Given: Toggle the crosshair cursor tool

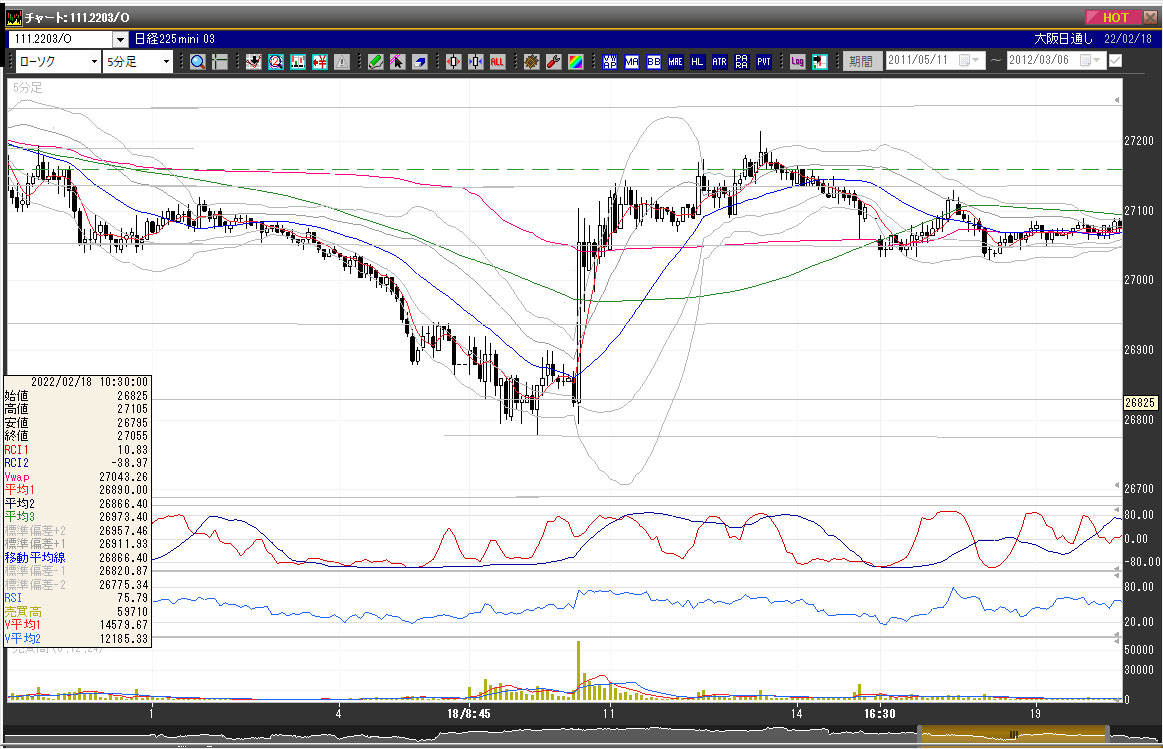Looking at the screenshot, I should point(220,62).
